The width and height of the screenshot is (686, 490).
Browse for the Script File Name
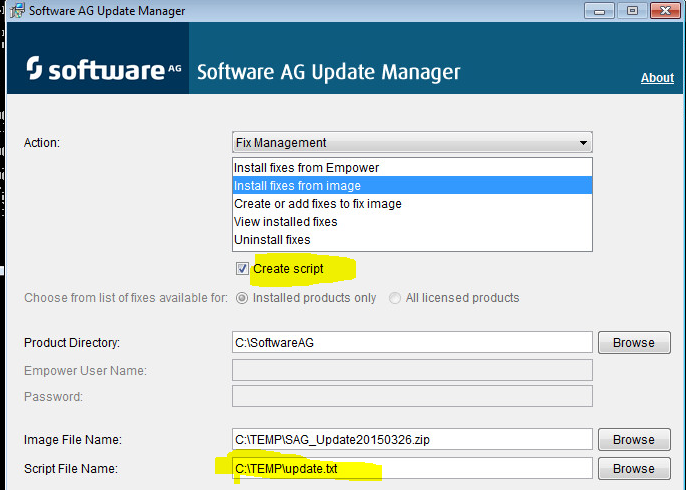coord(634,468)
